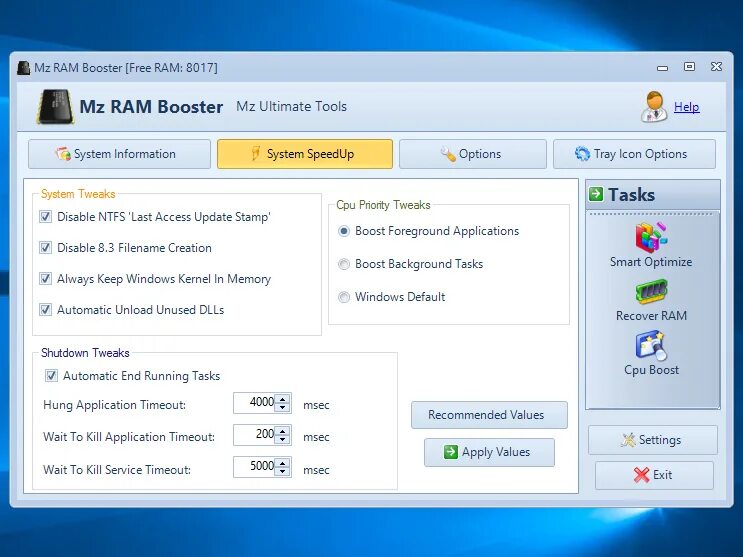The height and width of the screenshot is (557, 743).
Task: Click the Exit button
Action: tap(654, 475)
